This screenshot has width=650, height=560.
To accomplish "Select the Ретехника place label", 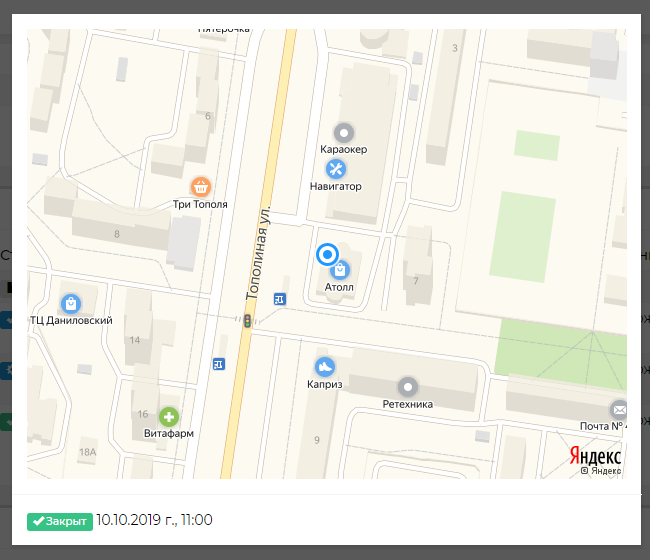I will [x=407, y=404].
